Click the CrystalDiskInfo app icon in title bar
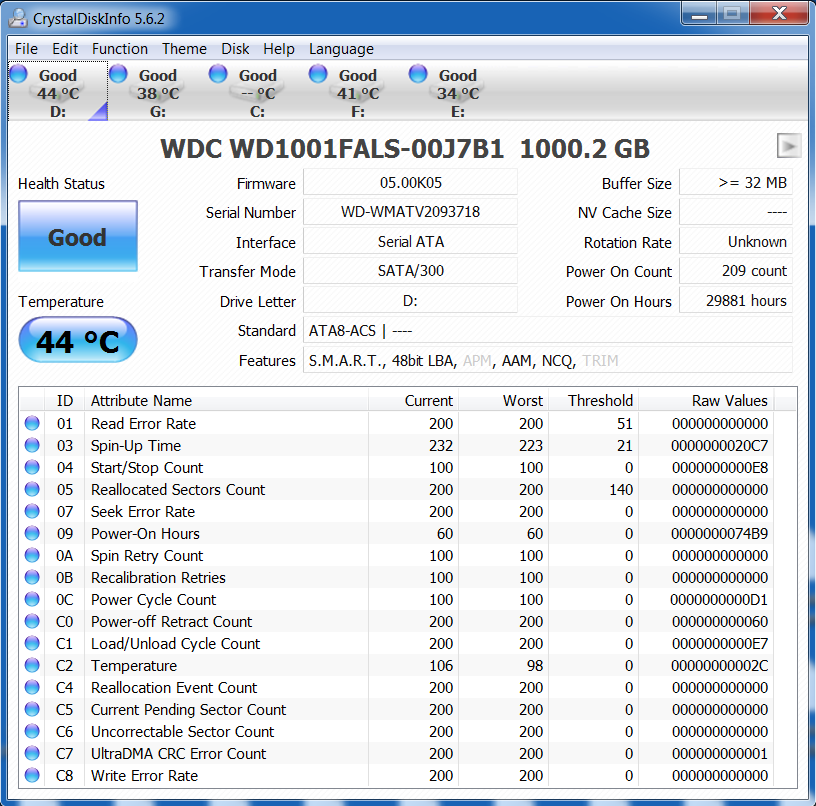The width and height of the screenshot is (816, 806). (17, 16)
